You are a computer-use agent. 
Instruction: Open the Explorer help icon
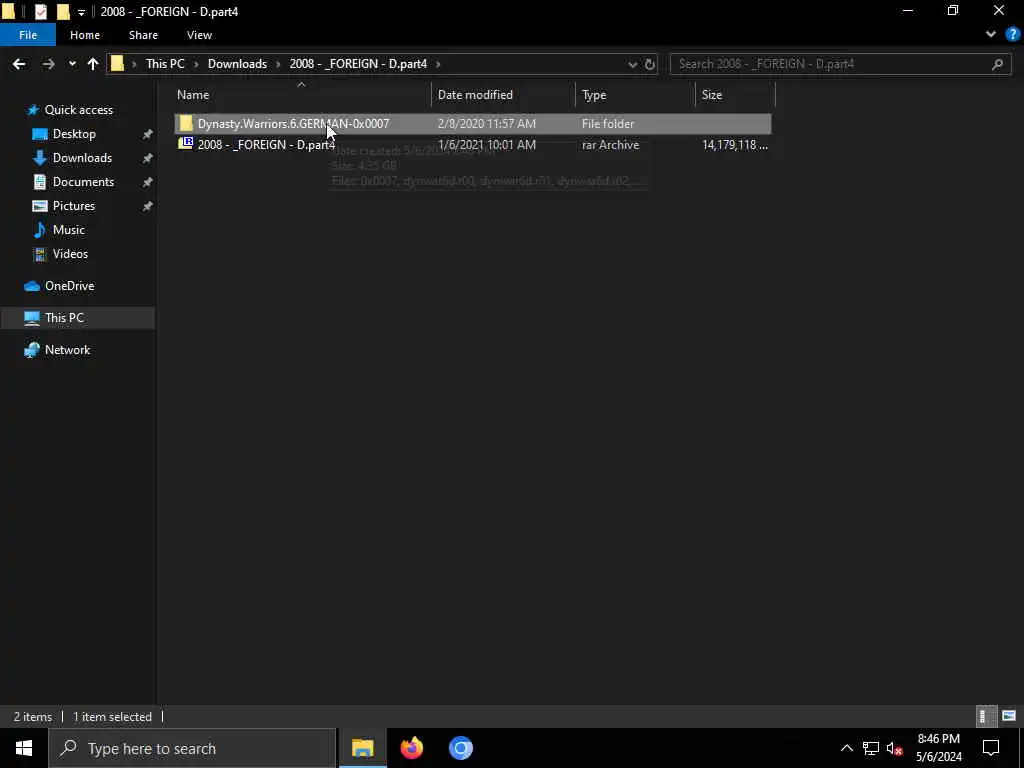pos(1012,35)
